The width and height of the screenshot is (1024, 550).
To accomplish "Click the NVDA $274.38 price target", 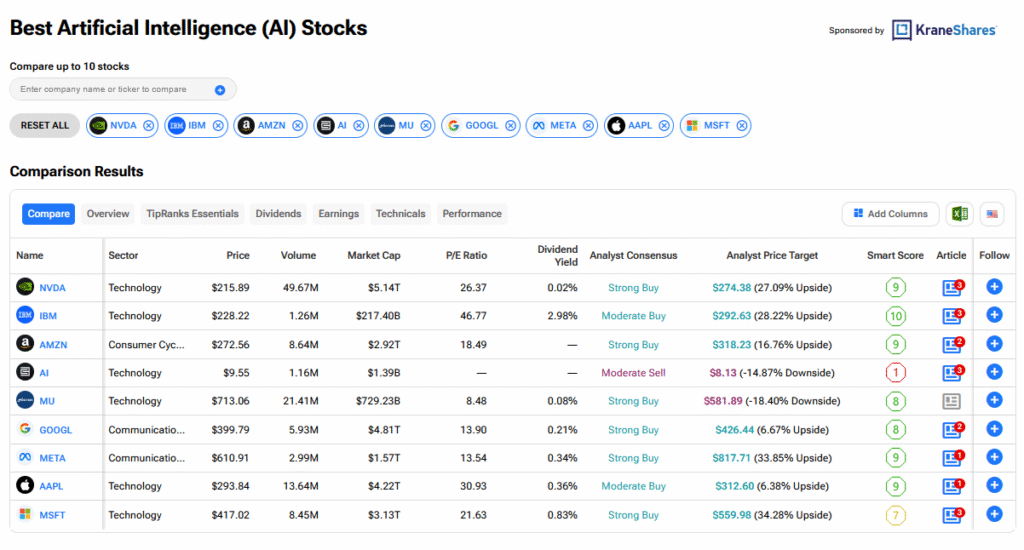I will [731, 287].
